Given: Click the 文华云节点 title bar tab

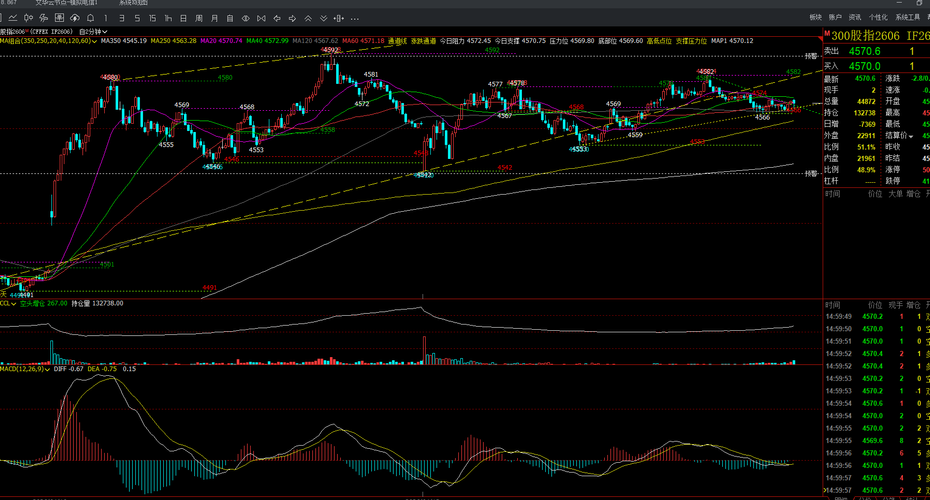Looking at the screenshot, I should [66, 3].
